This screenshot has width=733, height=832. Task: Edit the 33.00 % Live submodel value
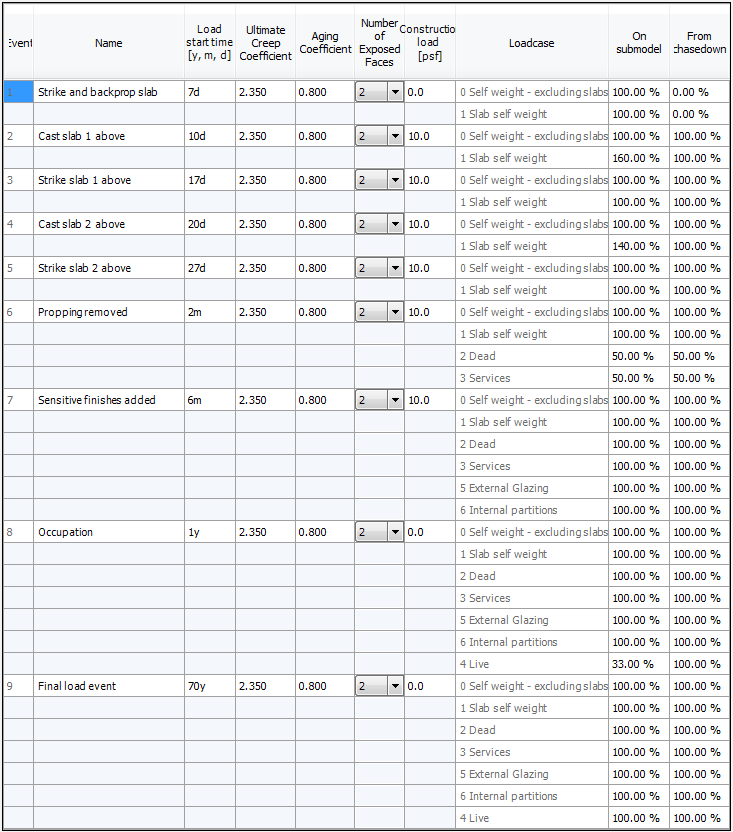click(639, 664)
